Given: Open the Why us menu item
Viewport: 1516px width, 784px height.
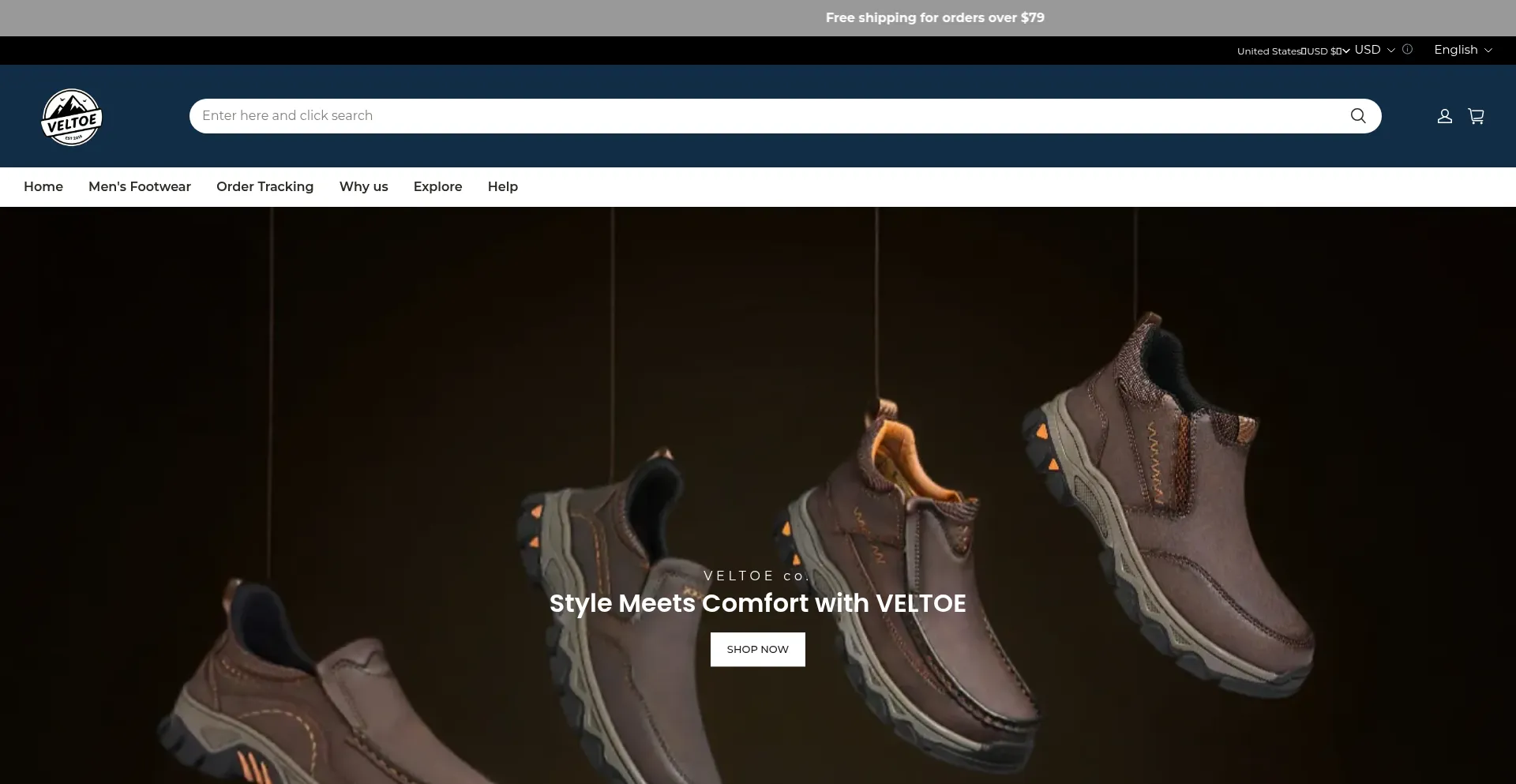Looking at the screenshot, I should point(364,186).
